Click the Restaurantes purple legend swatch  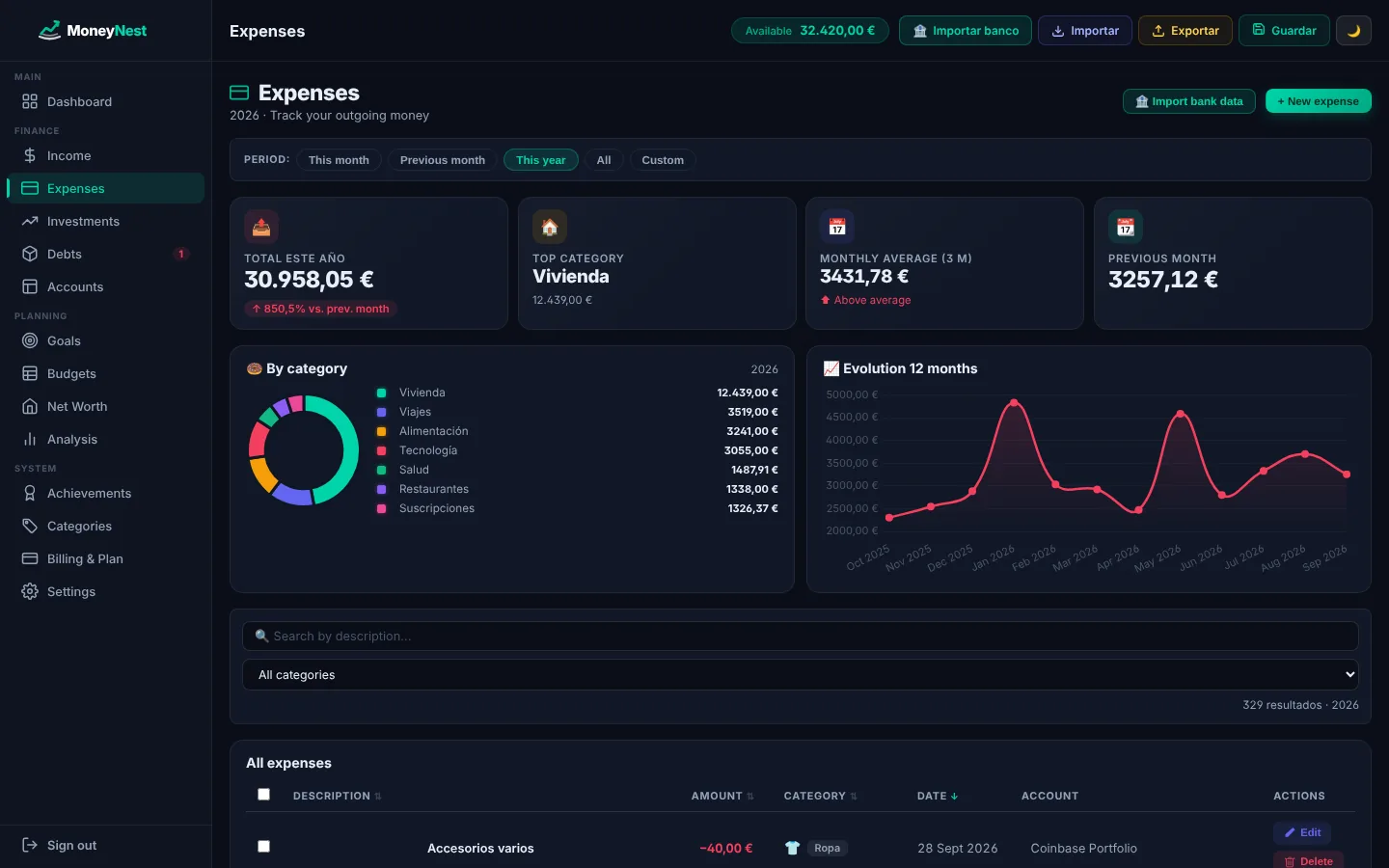point(381,489)
